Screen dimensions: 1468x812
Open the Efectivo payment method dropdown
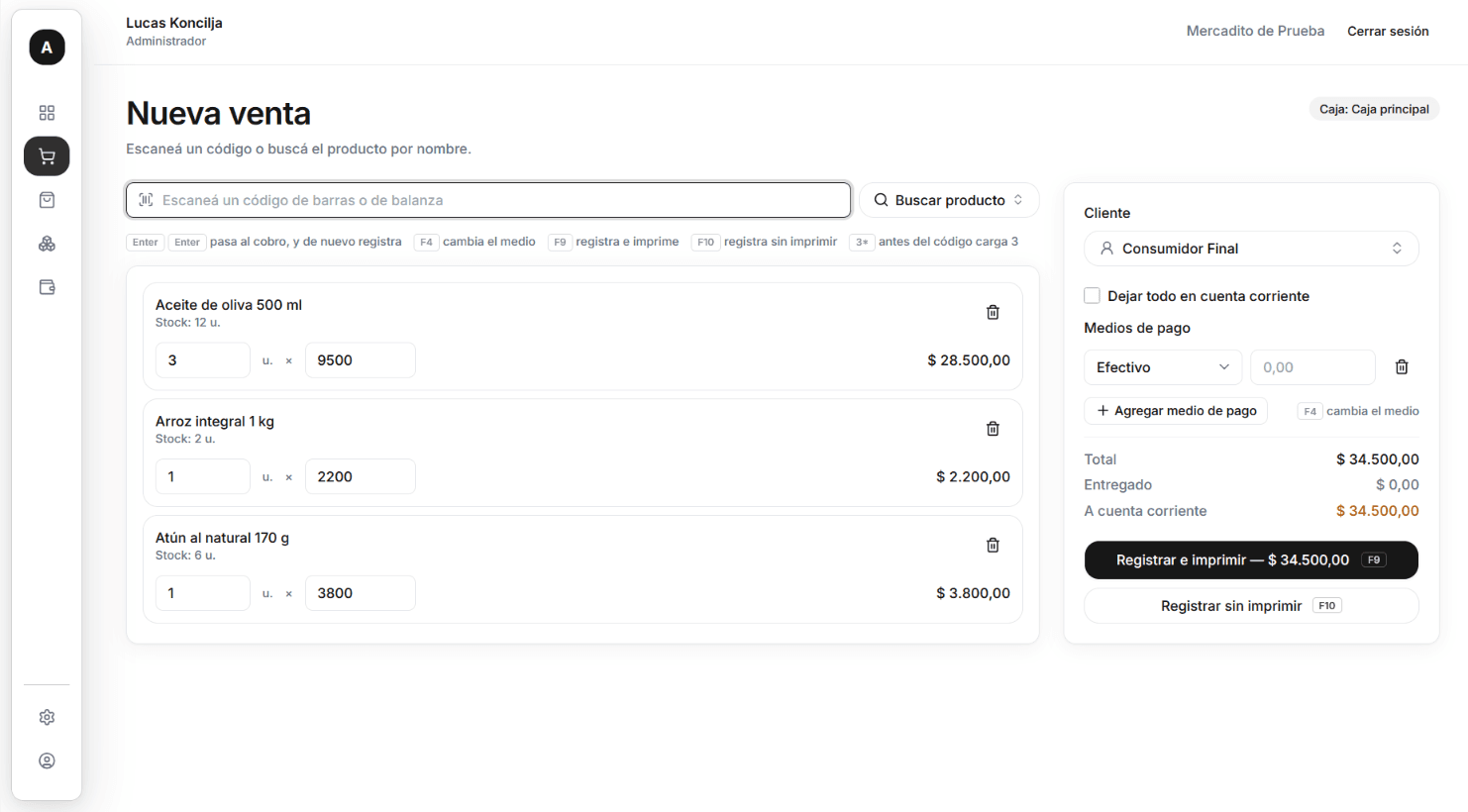coord(1163,367)
